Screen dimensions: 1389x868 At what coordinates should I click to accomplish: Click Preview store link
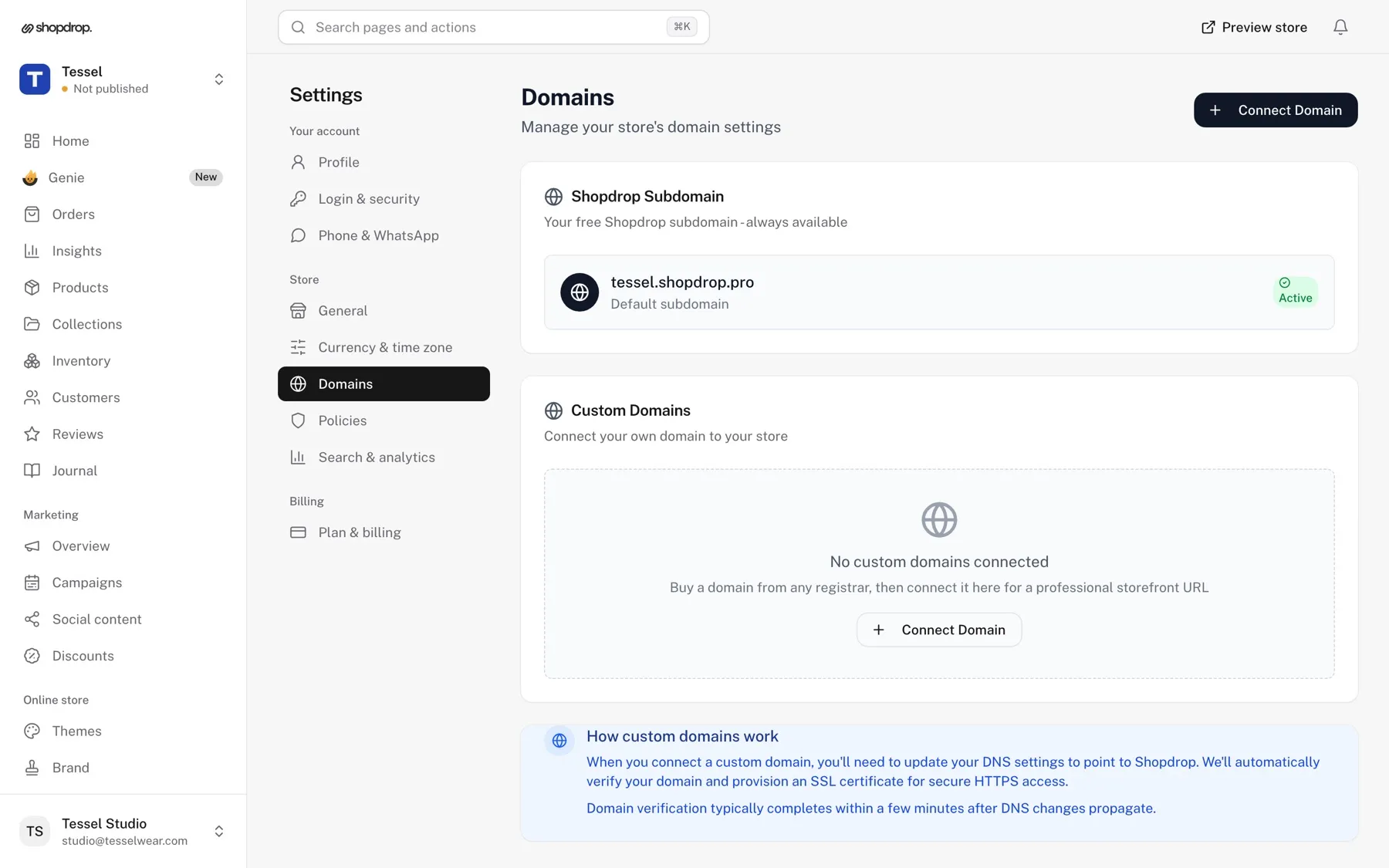[1254, 27]
